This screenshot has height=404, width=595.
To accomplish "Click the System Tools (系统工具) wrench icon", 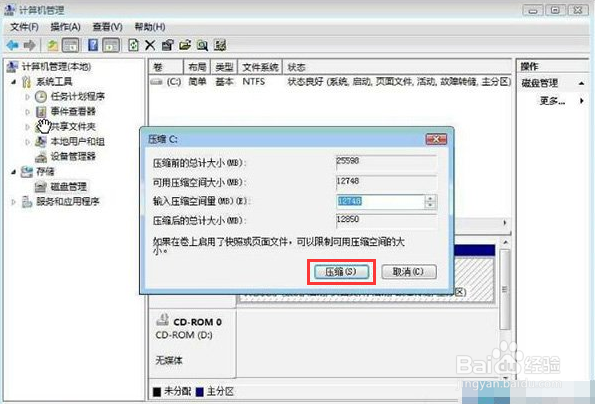I will tap(27, 82).
